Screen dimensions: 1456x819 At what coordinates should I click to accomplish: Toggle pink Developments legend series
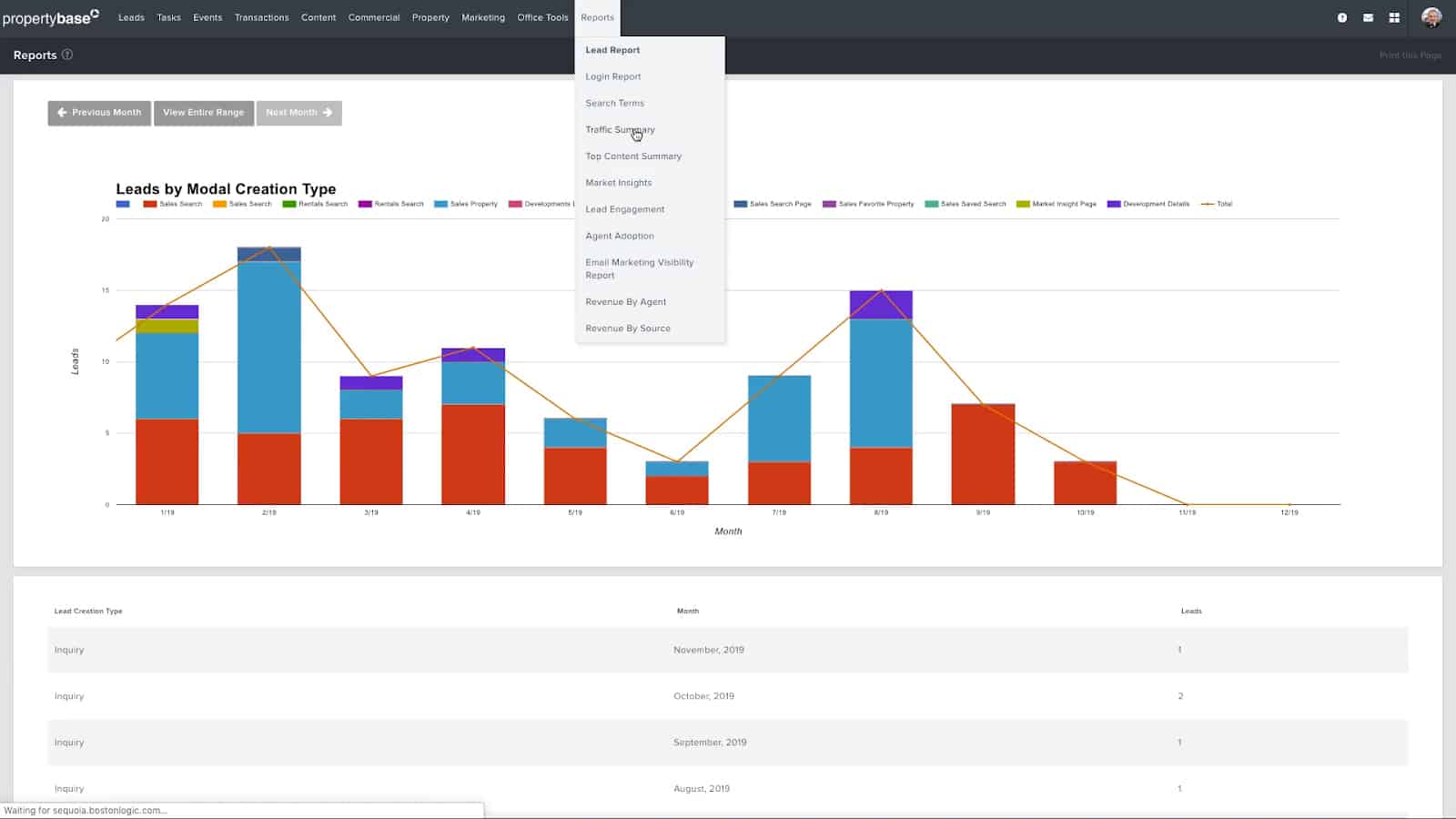541,204
